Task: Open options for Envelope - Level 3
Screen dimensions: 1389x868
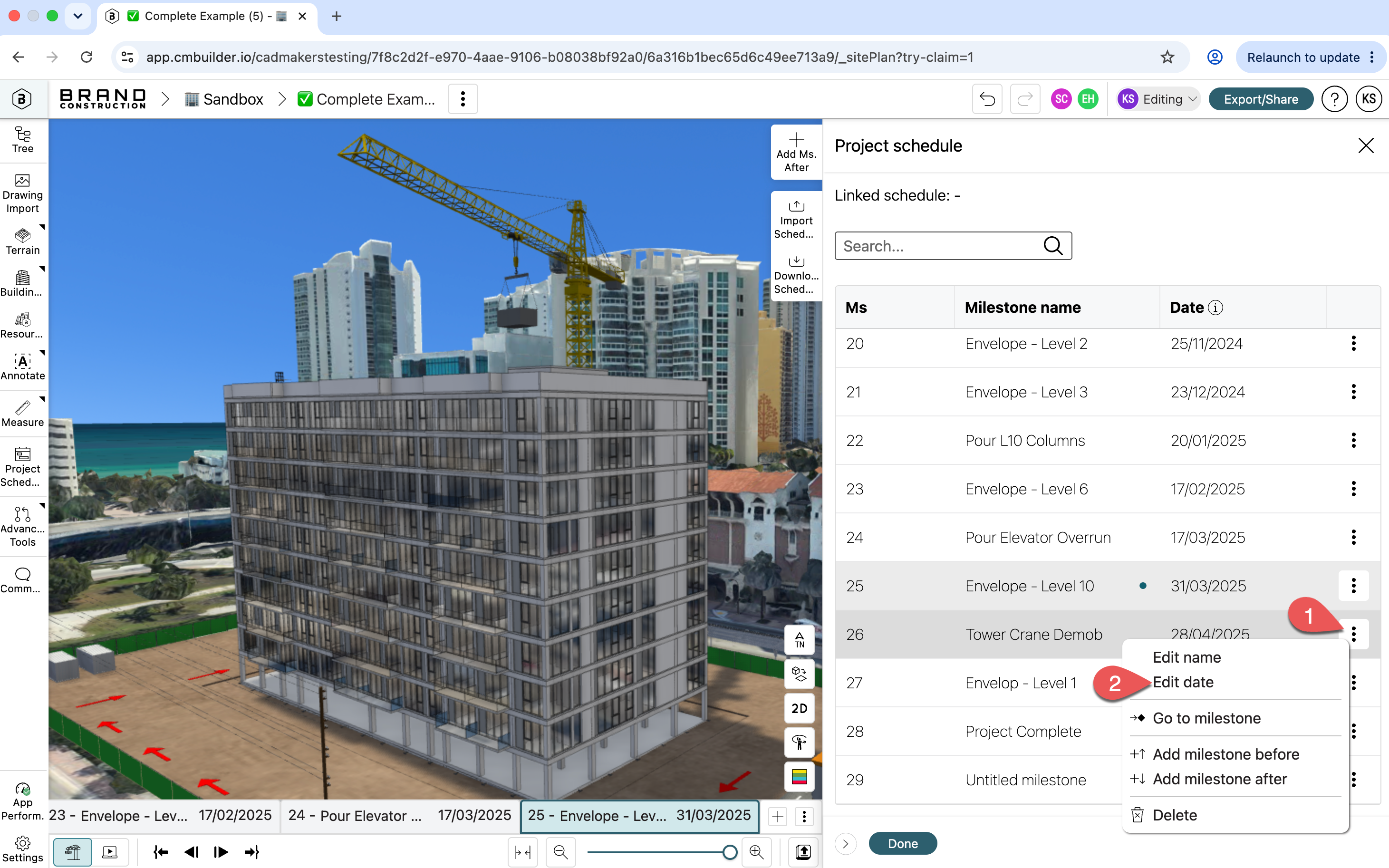Action: [x=1353, y=392]
